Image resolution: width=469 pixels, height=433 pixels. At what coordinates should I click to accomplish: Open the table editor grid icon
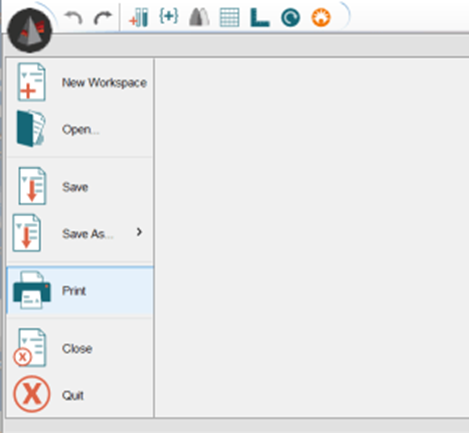coord(230,17)
